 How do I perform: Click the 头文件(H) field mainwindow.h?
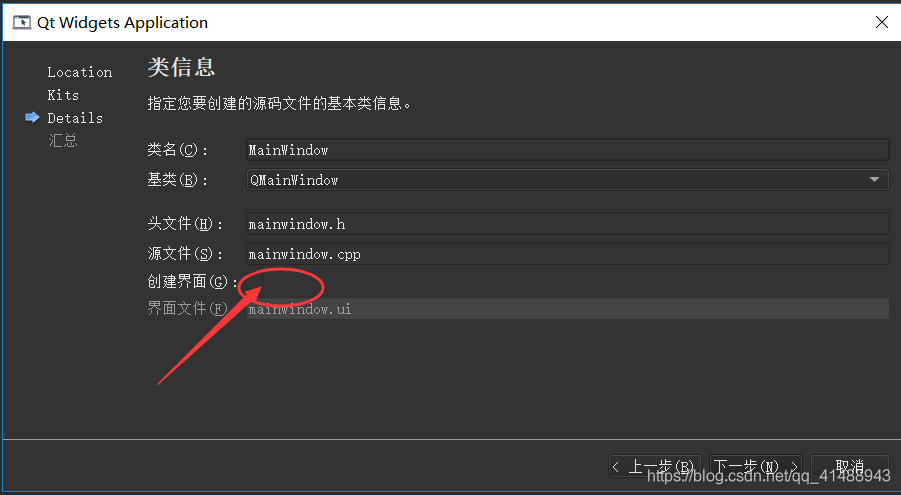[567, 224]
